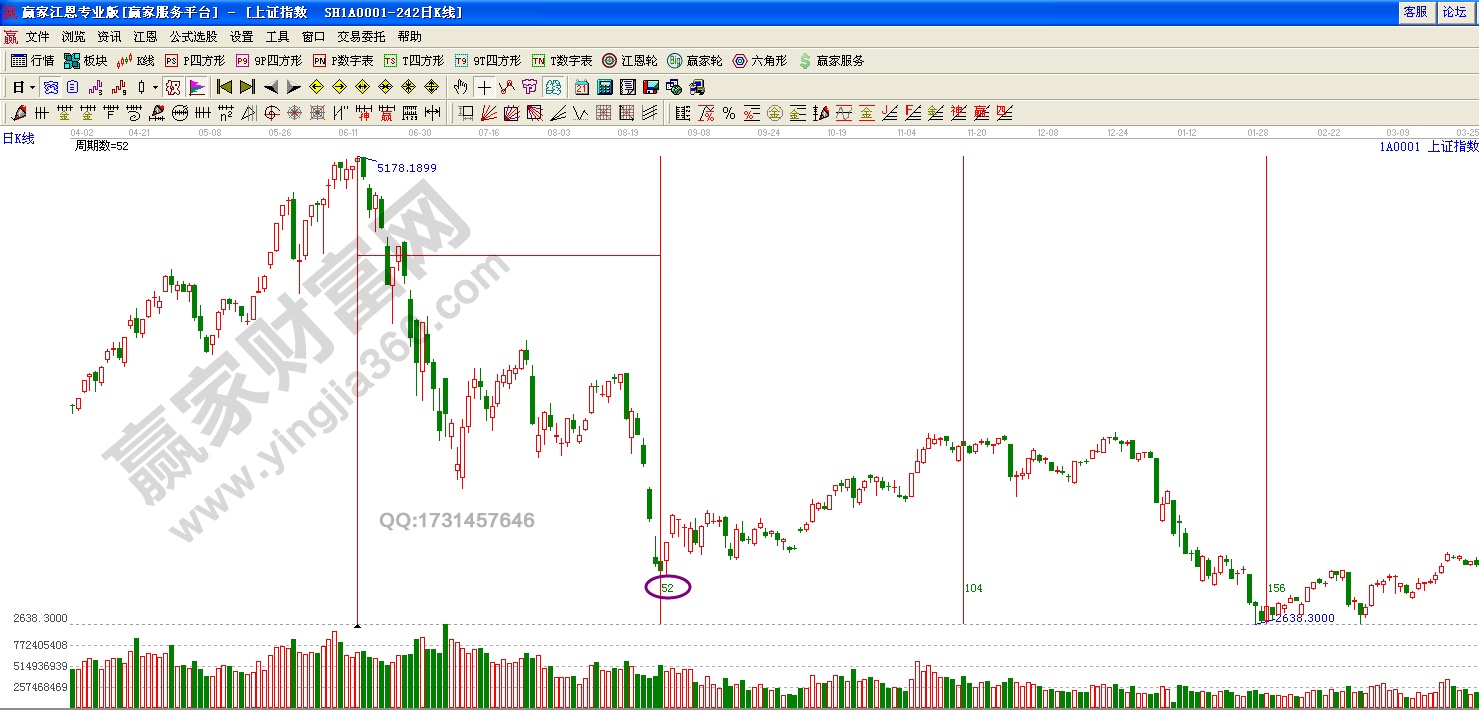
Task: Open the 公式选股 menu
Action: 192,36
